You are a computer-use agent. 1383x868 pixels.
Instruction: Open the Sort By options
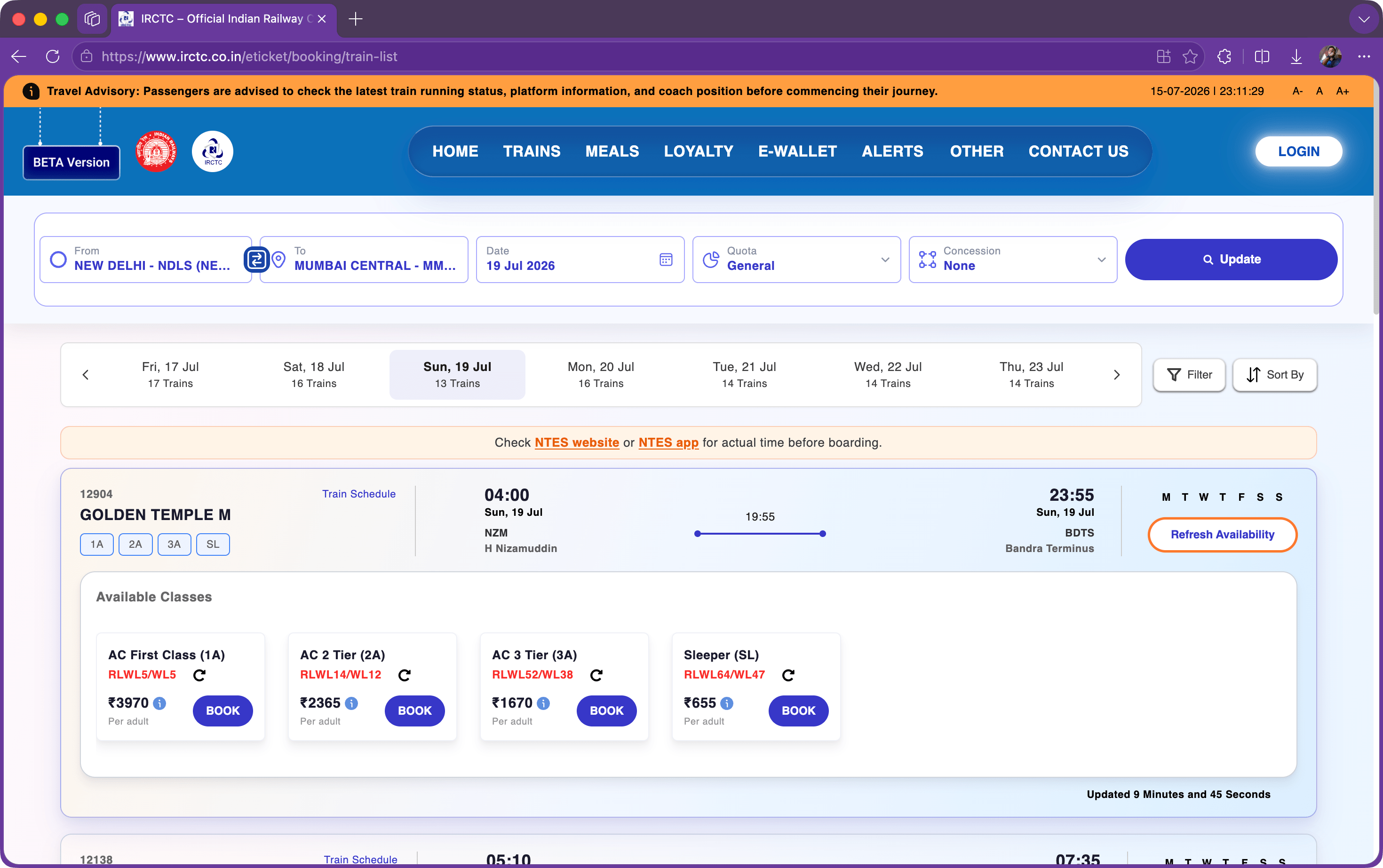pos(1274,375)
